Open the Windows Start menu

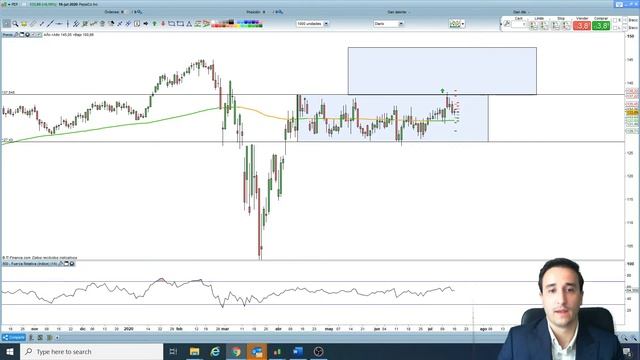[x=10, y=351]
